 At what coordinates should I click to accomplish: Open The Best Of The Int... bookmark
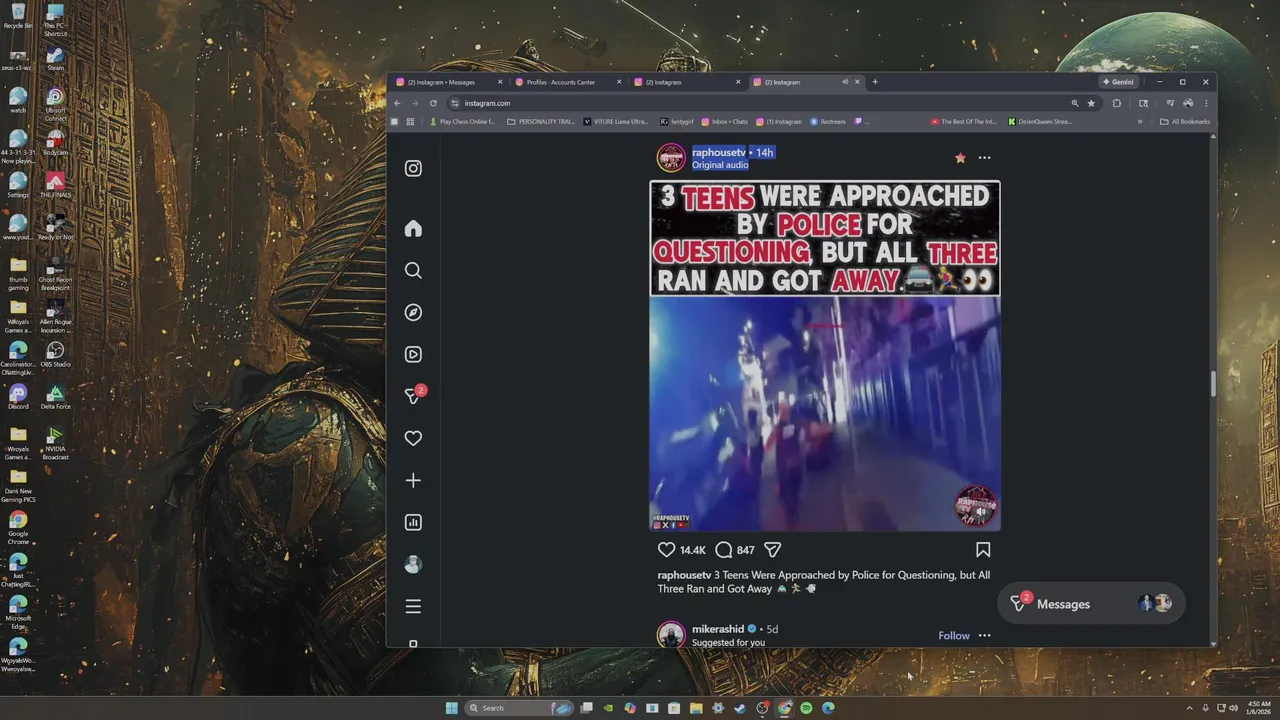[x=964, y=122]
